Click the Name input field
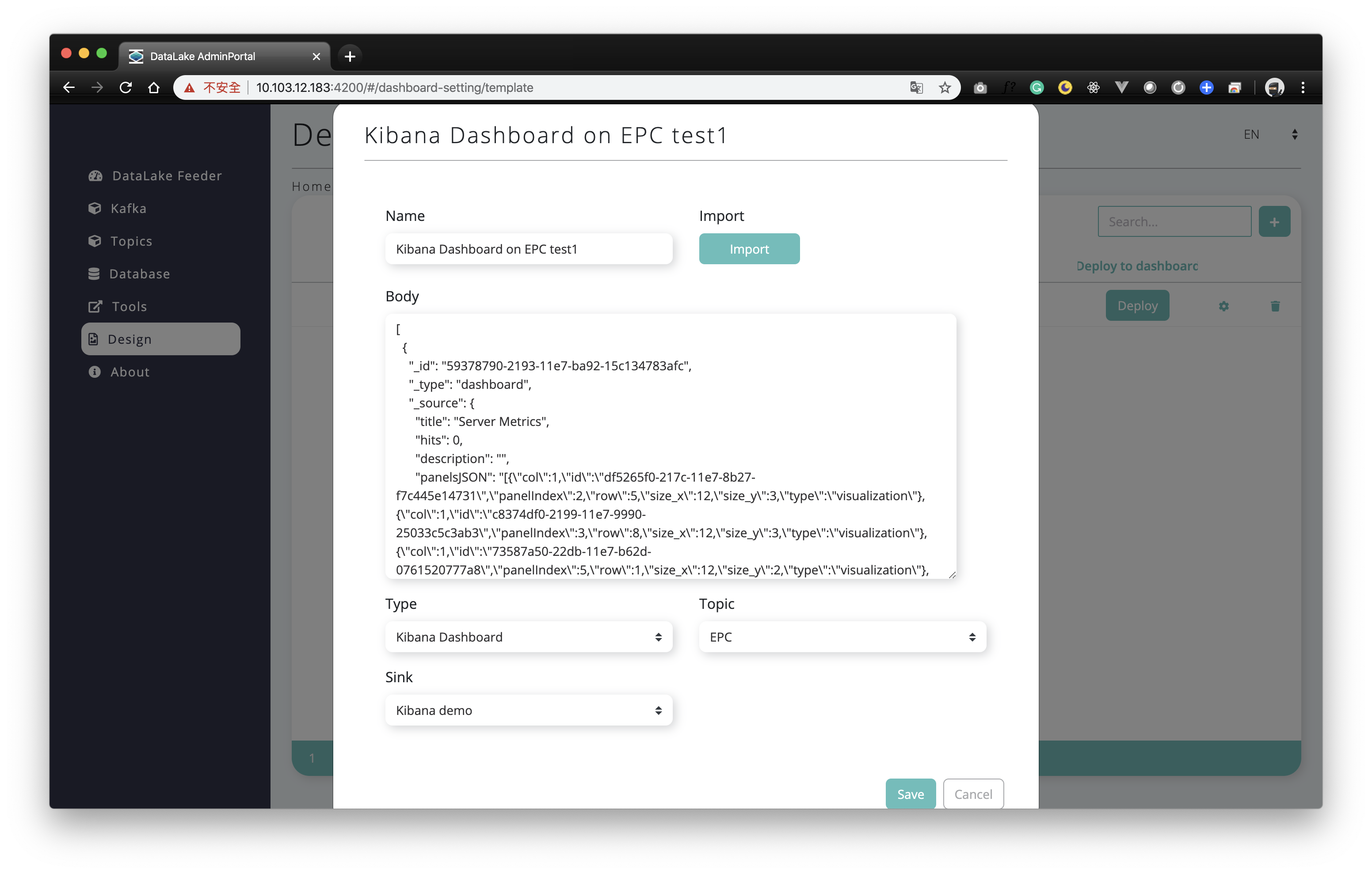This screenshot has height=874, width=1372. (x=529, y=248)
